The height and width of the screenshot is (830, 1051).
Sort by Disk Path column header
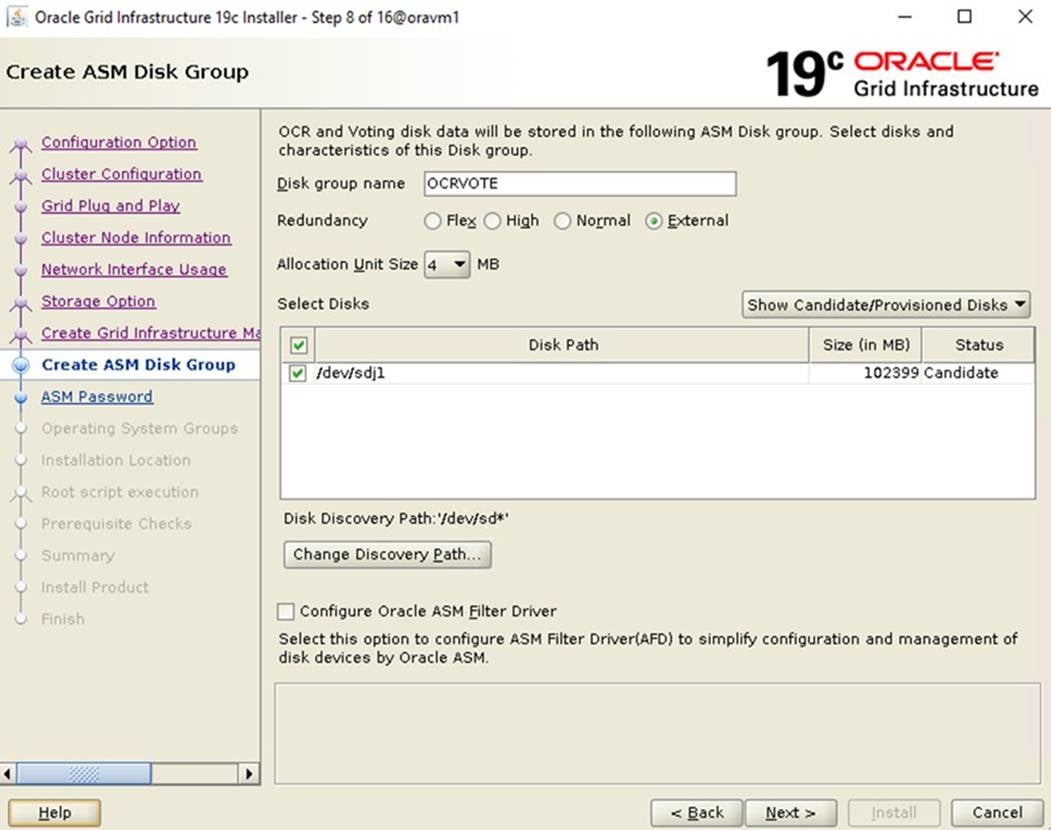coord(562,345)
